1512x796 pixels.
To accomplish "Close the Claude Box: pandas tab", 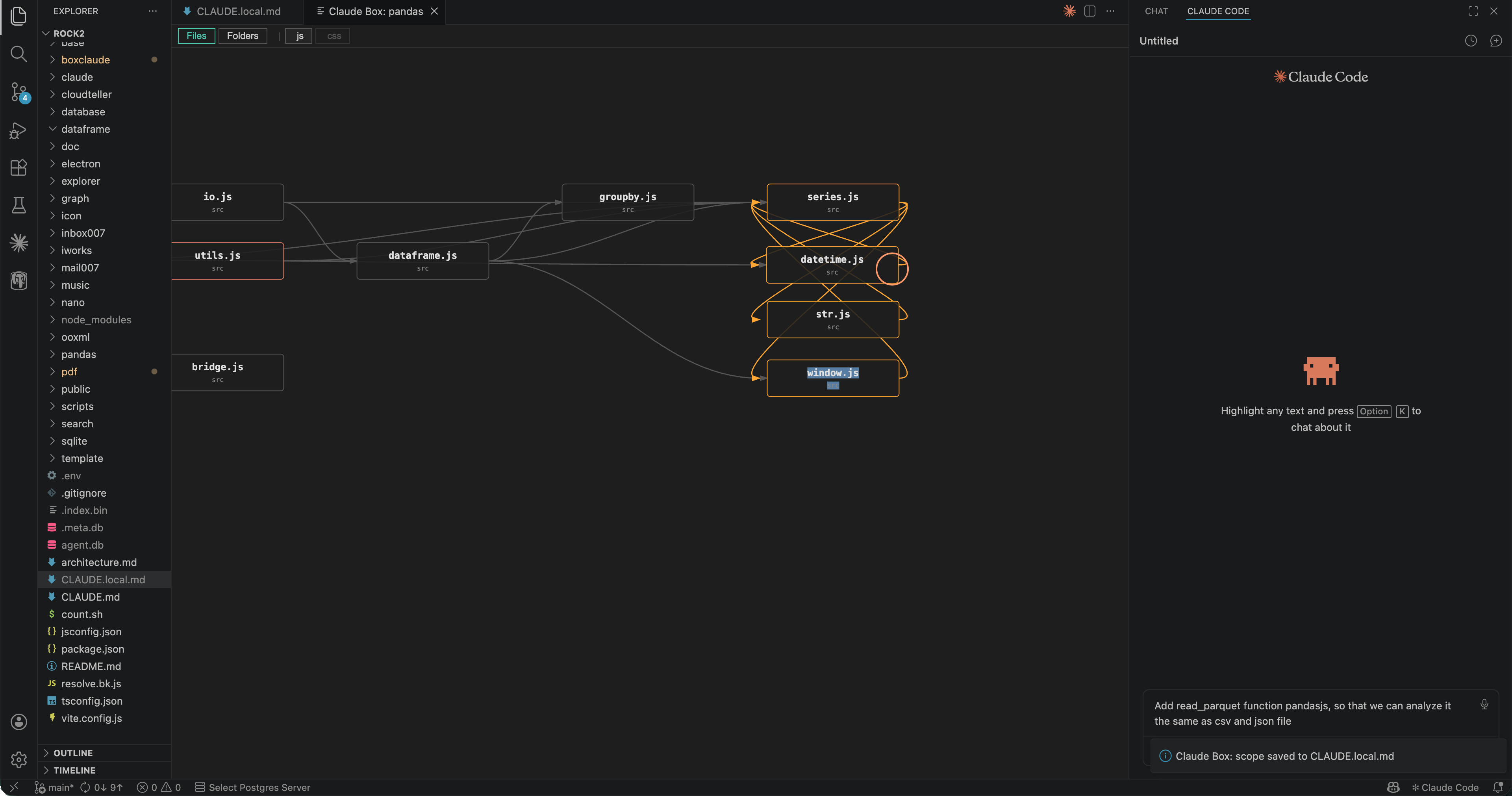I will coord(434,11).
